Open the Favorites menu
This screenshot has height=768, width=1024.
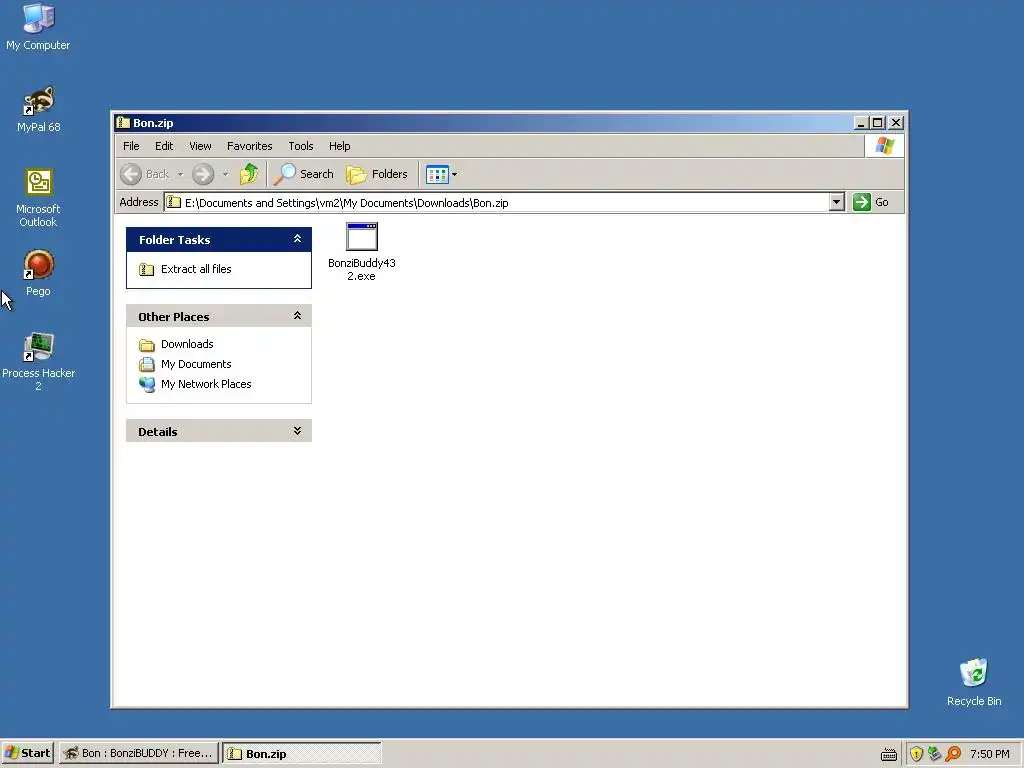(x=249, y=146)
